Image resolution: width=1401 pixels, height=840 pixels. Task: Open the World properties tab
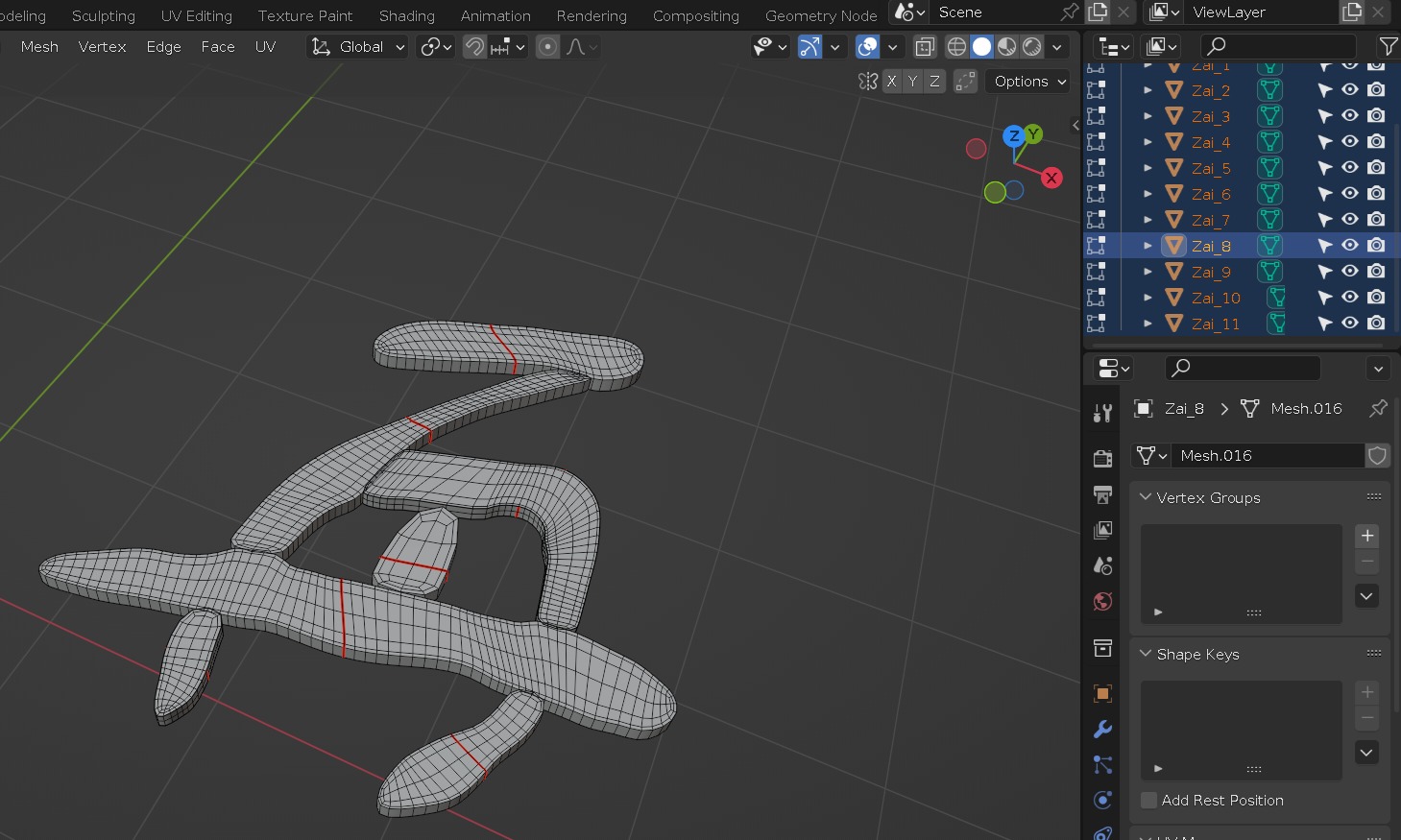tap(1102, 602)
